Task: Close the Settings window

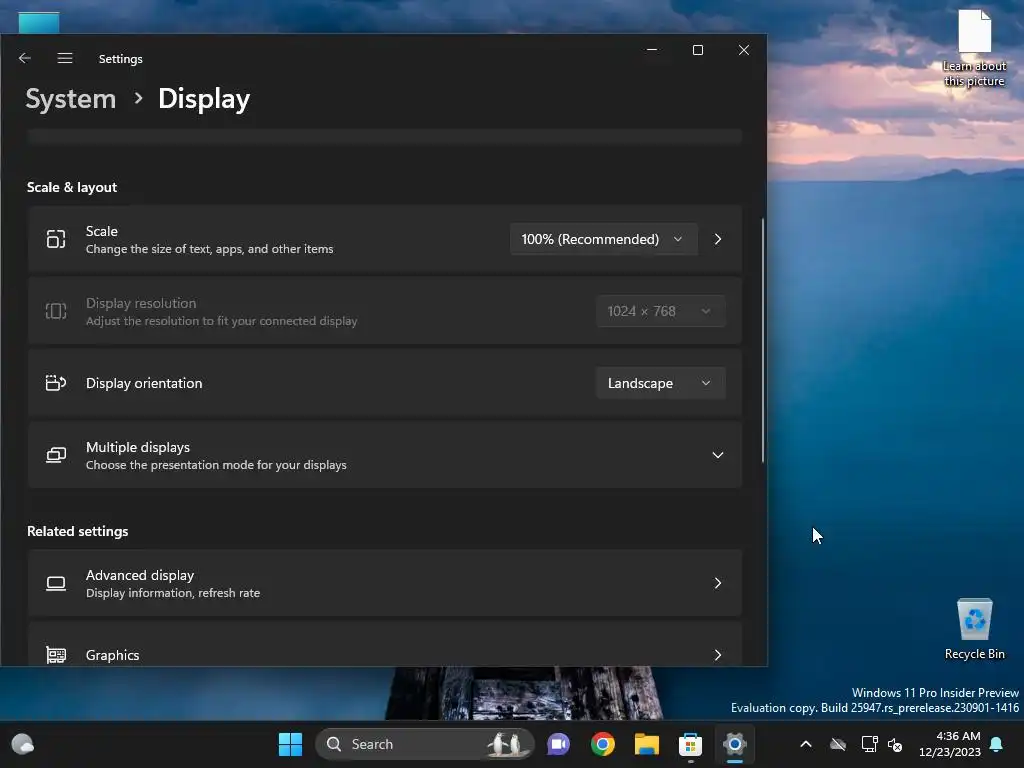Action: [x=744, y=50]
